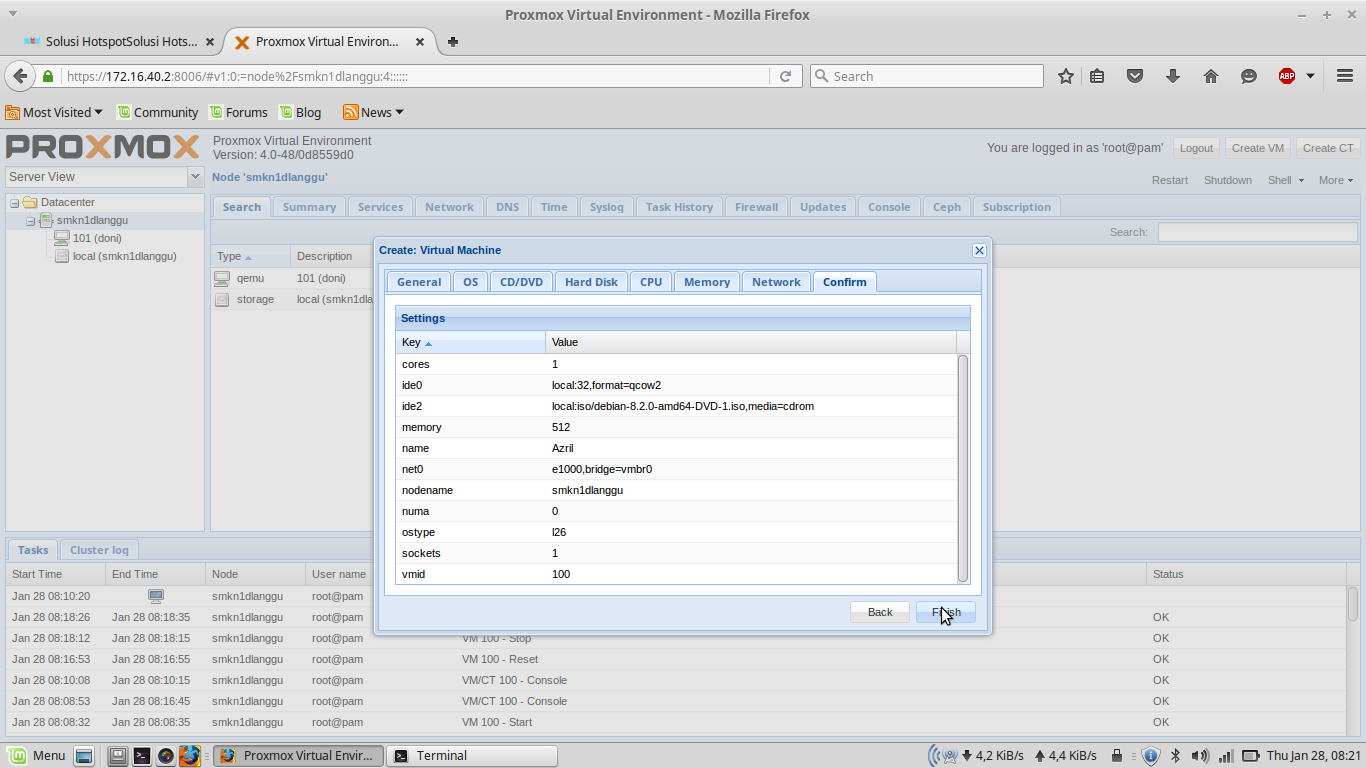
Task: Click the Restart node button
Action: click(x=1170, y=180)
